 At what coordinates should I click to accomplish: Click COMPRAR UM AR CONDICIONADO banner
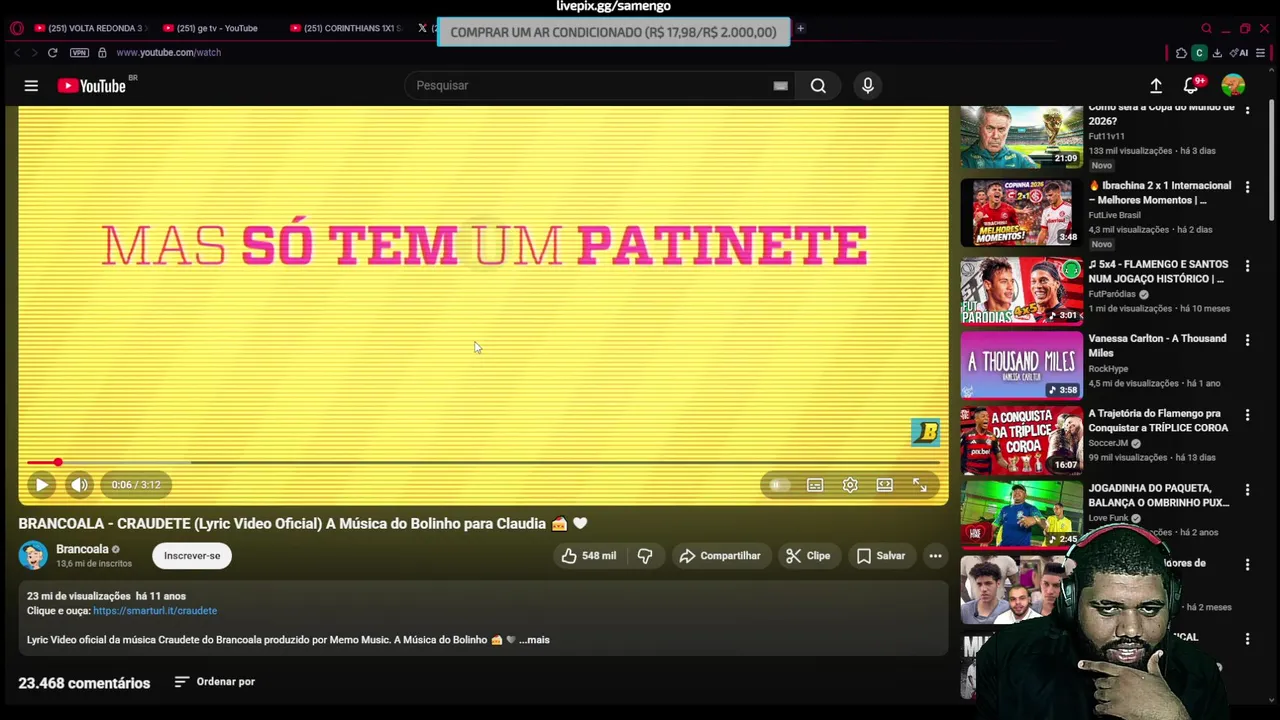pyautogui.click(x=613, y=32)
